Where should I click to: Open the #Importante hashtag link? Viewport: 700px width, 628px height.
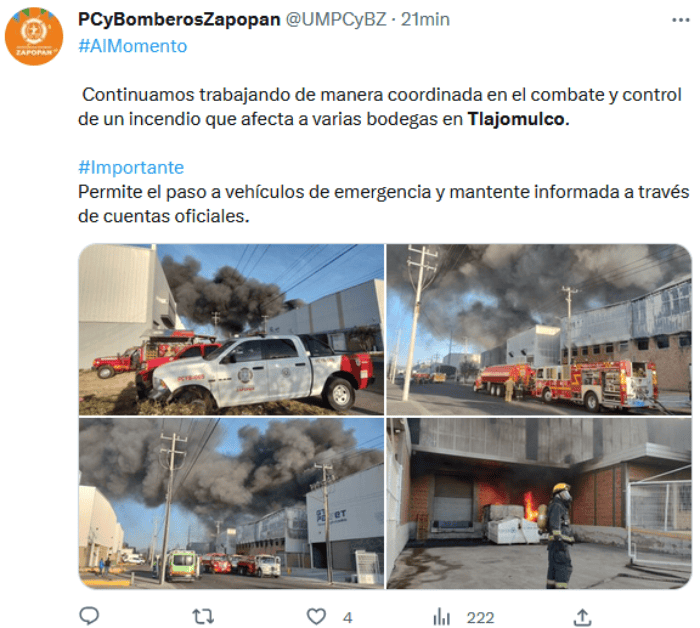click(131, 167)
